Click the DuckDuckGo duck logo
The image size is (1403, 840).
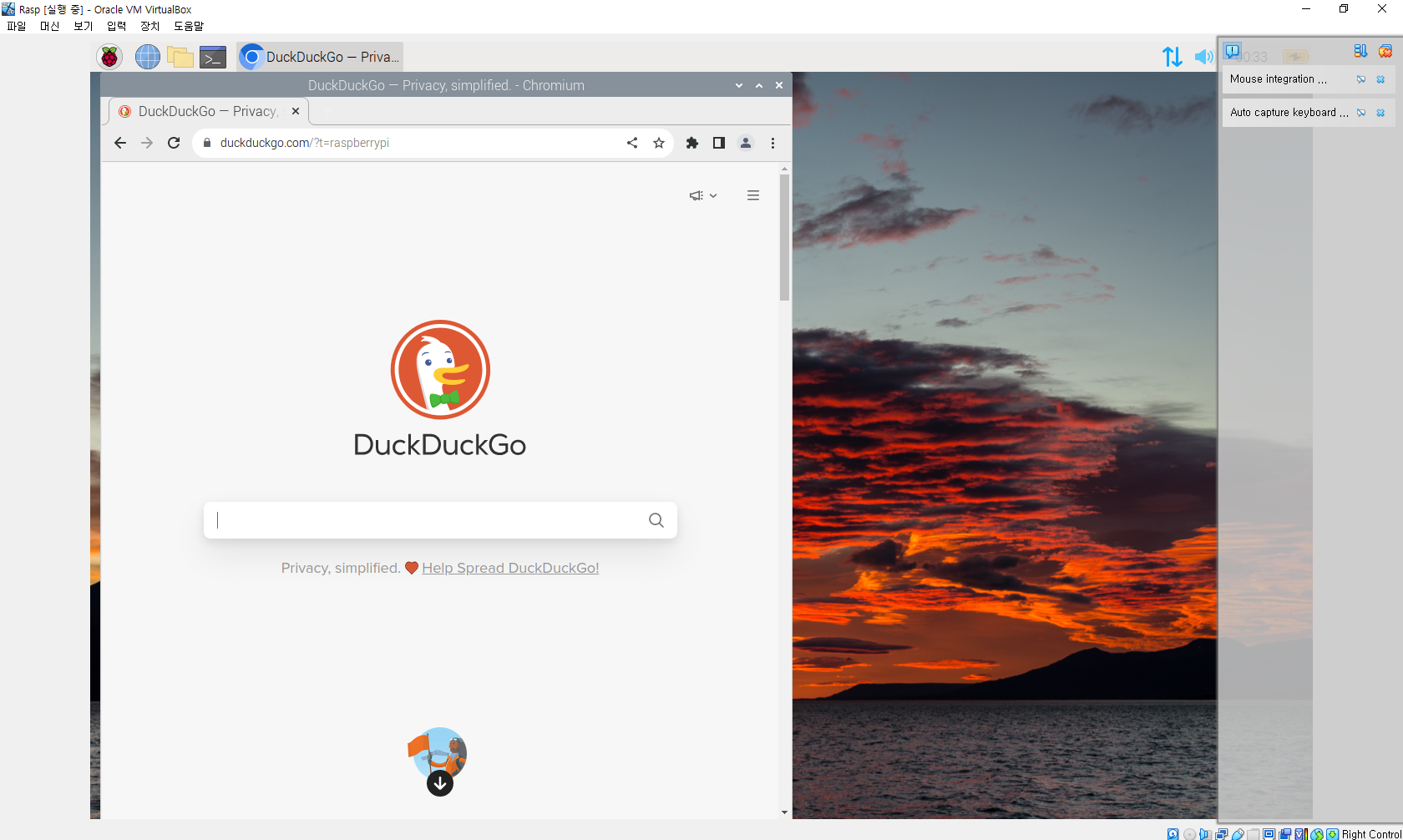tap(440, 369)
